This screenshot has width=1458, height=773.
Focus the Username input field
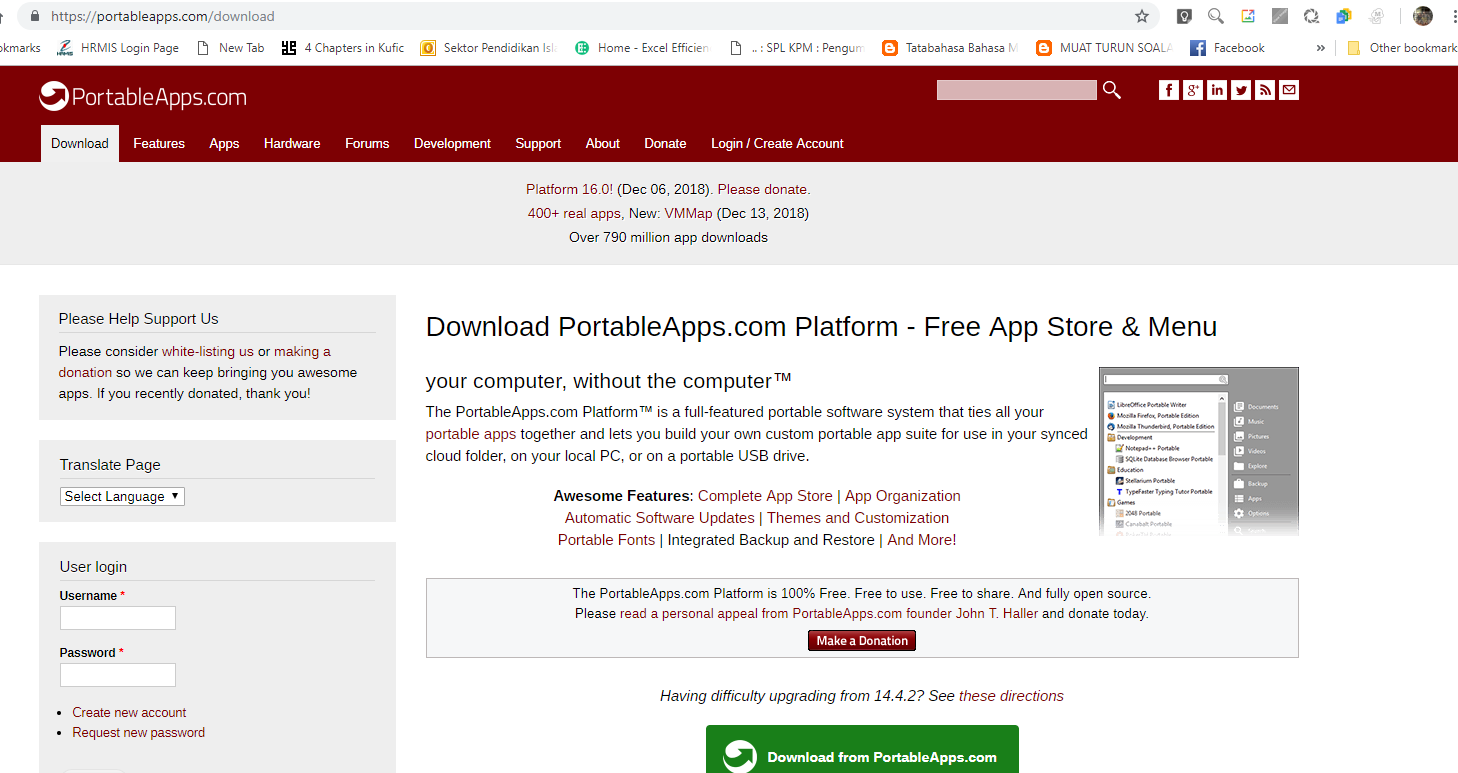point(118,618)
